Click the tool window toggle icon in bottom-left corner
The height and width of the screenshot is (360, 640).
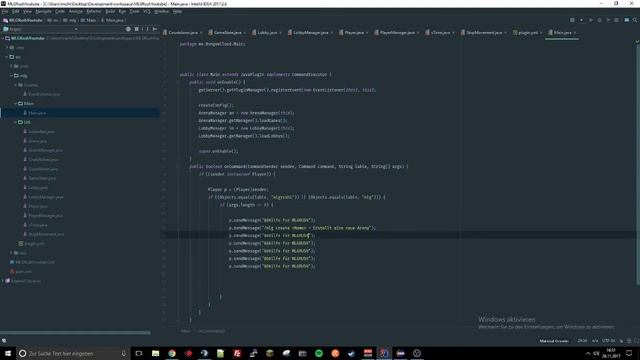[x=4, y=340]
